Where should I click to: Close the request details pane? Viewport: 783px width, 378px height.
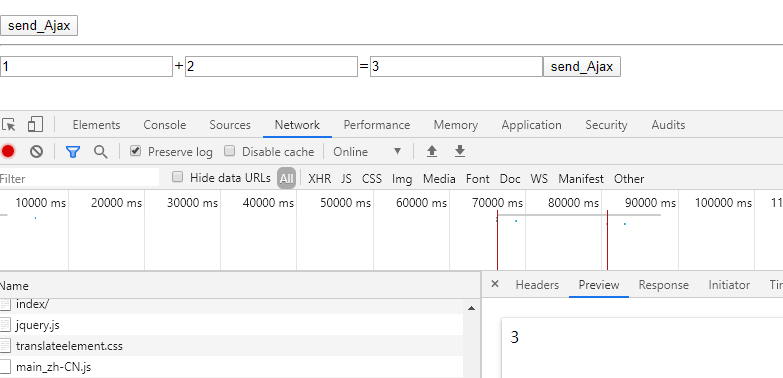coord(495,284)
